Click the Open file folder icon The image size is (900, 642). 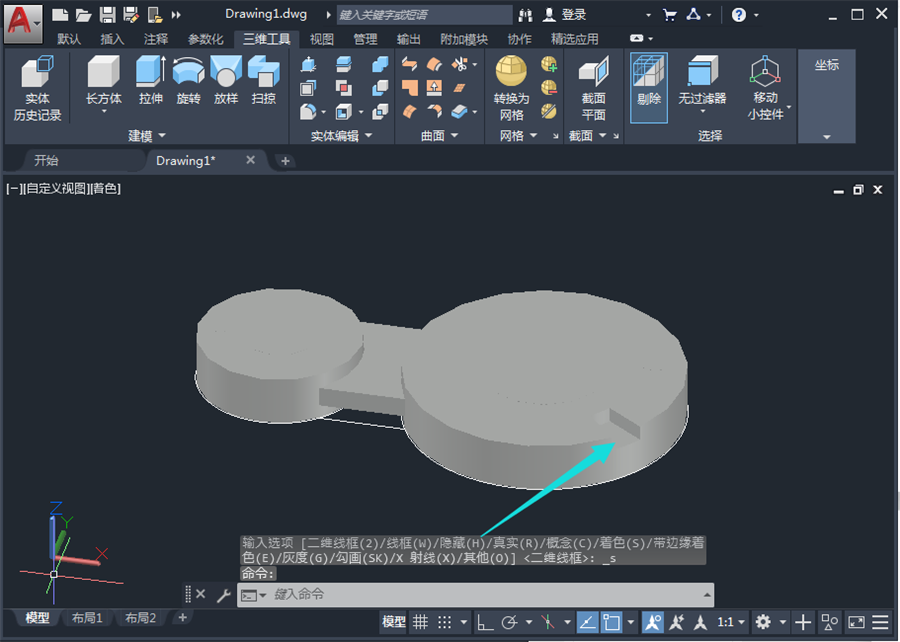pyautogui.click(x=84, y=15)
